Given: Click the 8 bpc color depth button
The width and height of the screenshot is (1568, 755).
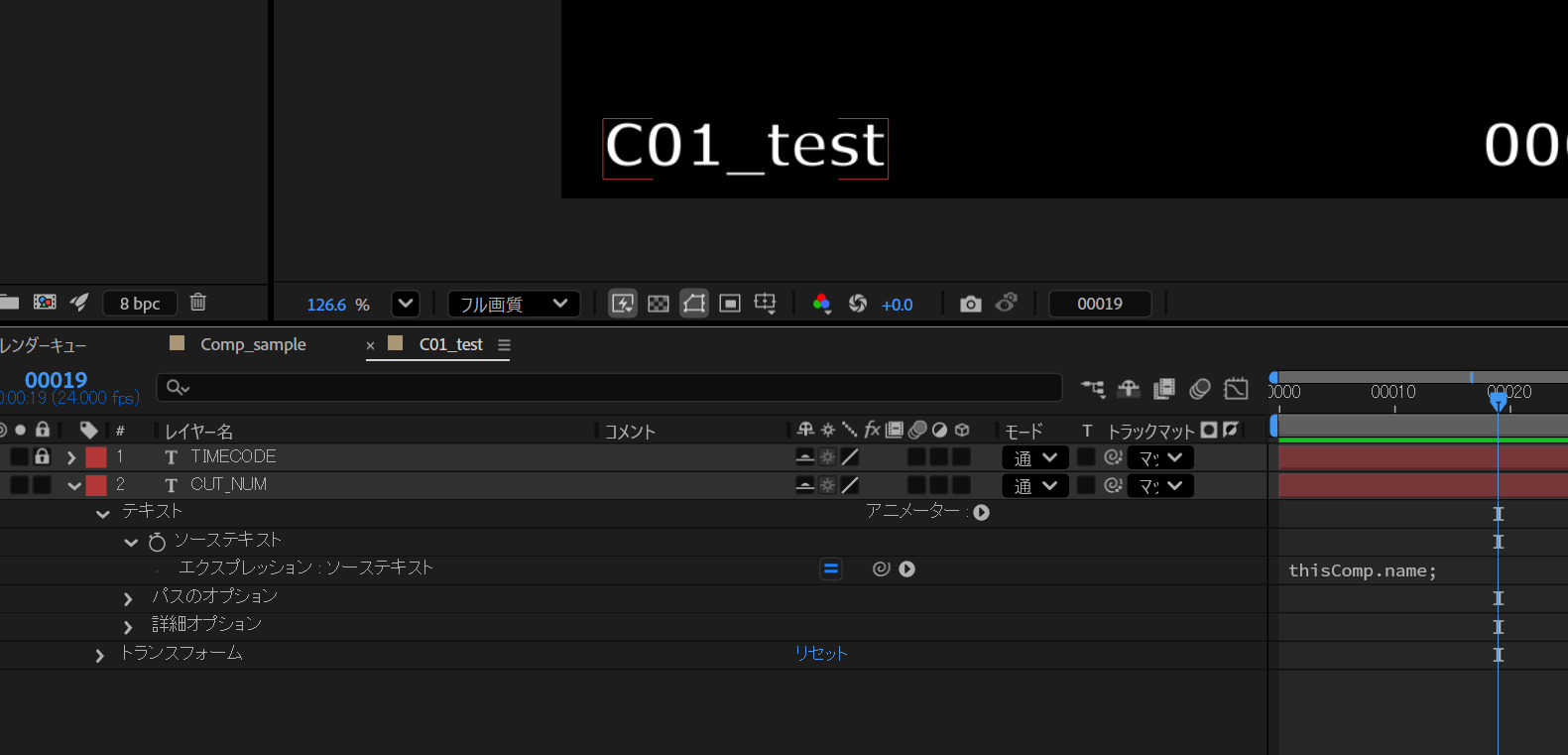Looking at the screenshot, I should 140,304.
